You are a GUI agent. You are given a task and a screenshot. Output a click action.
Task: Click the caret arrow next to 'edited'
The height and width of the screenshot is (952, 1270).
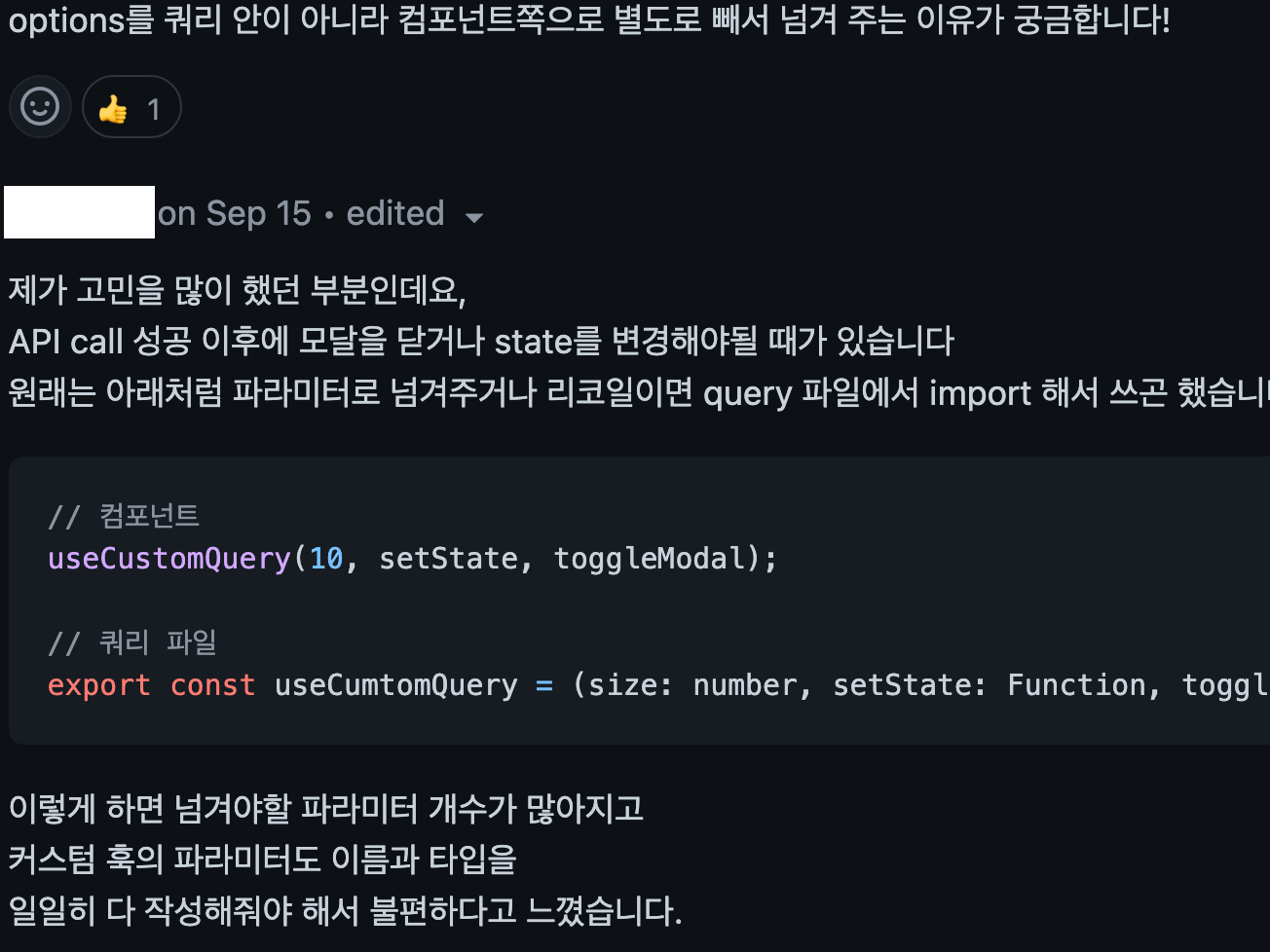coord(474,217)
